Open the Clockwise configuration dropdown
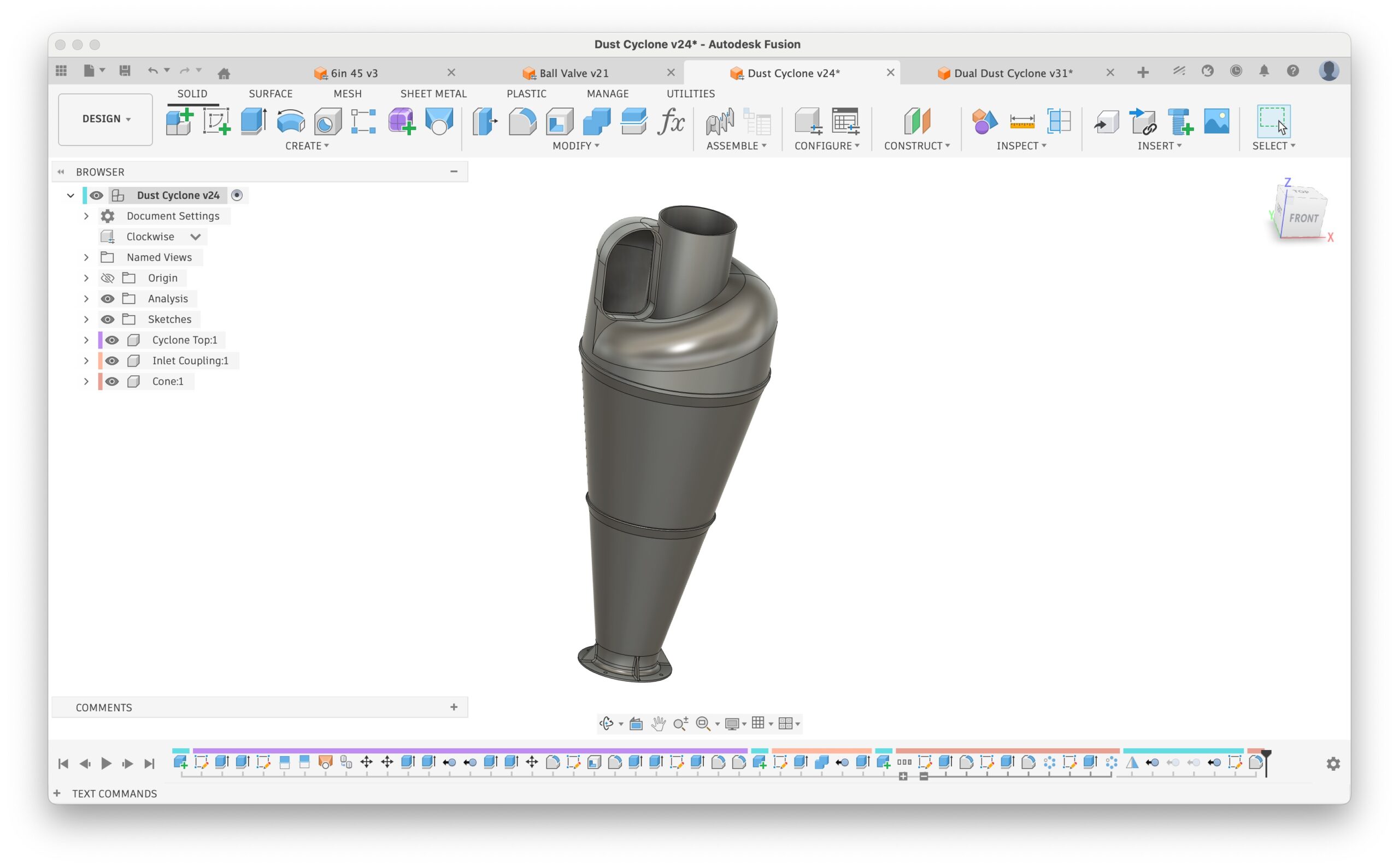Image resolution: width=1399 pixels, height=868 pixels. (x=195, y=237)
